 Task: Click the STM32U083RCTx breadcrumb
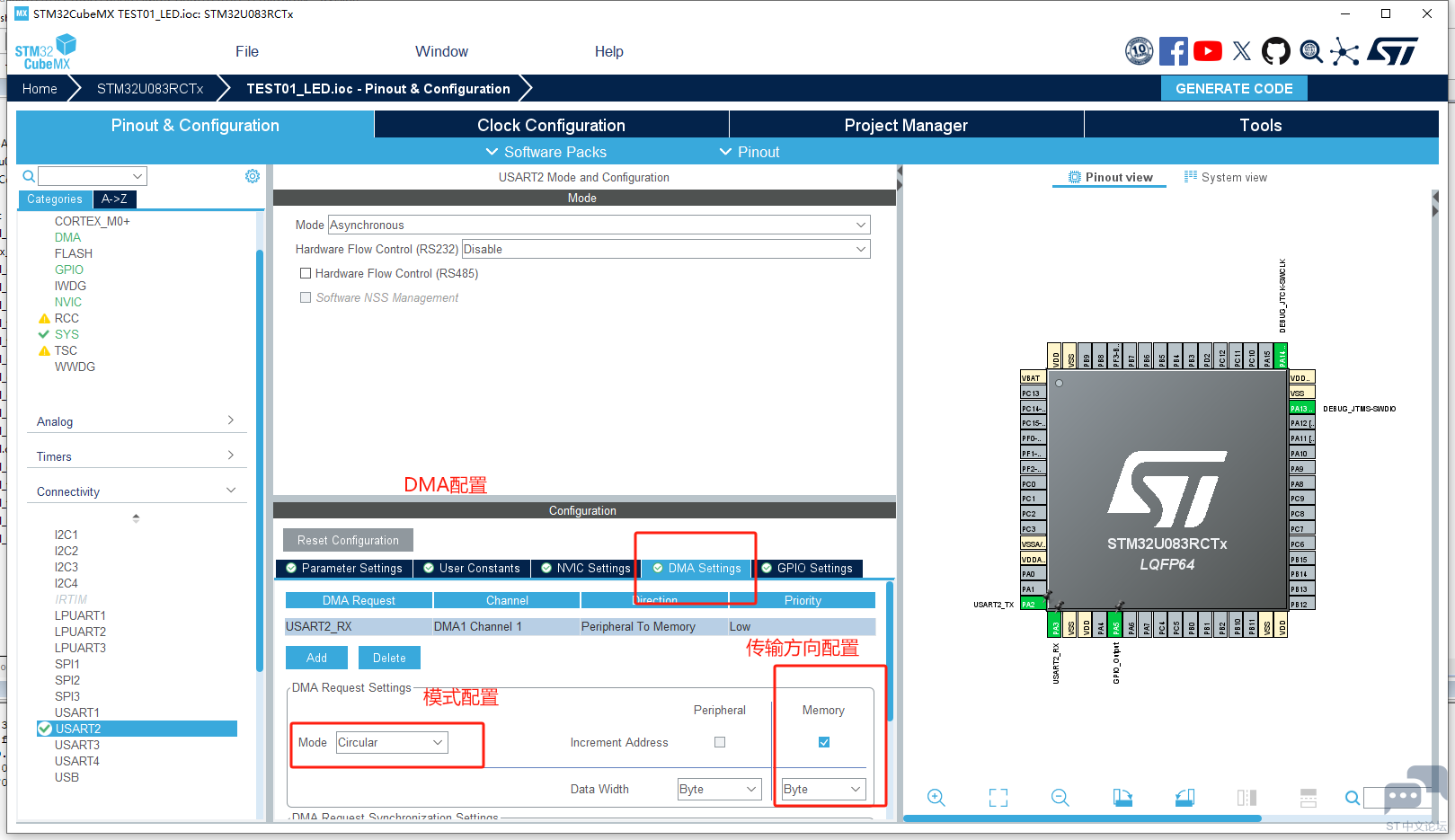(150, 88)
